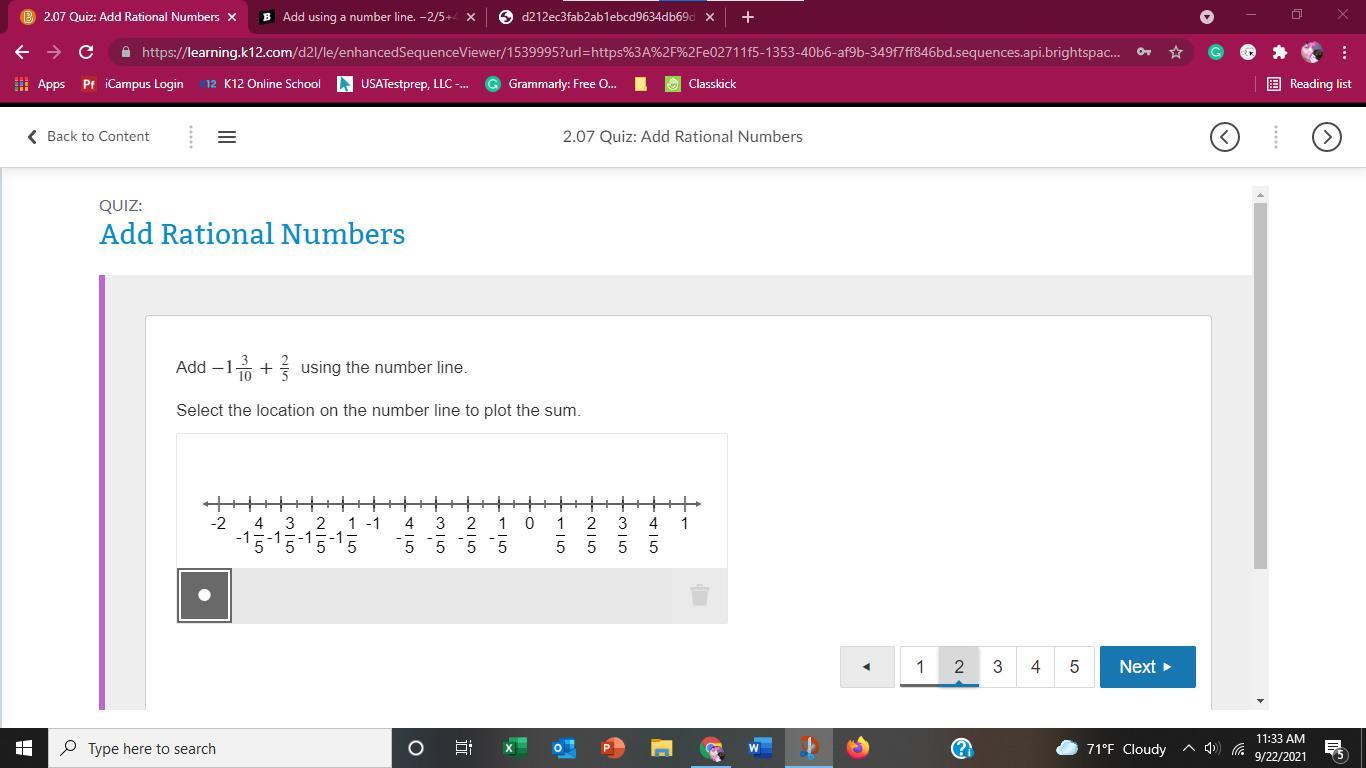Go to previous question with back arrow
Screen dimensions: 1366x768
[x=866, y=667]
